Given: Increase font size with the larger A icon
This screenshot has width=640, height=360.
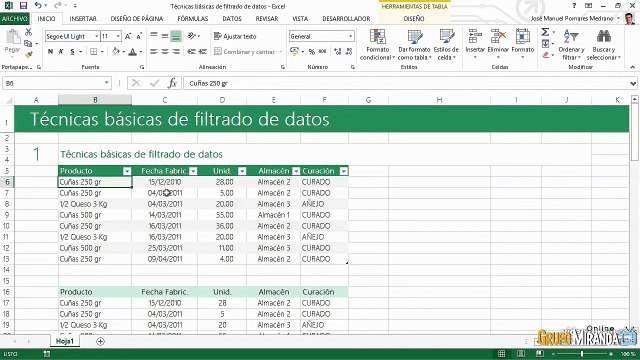Looking at the screenshot, I should pyautogui.click(x=128, y=36).
